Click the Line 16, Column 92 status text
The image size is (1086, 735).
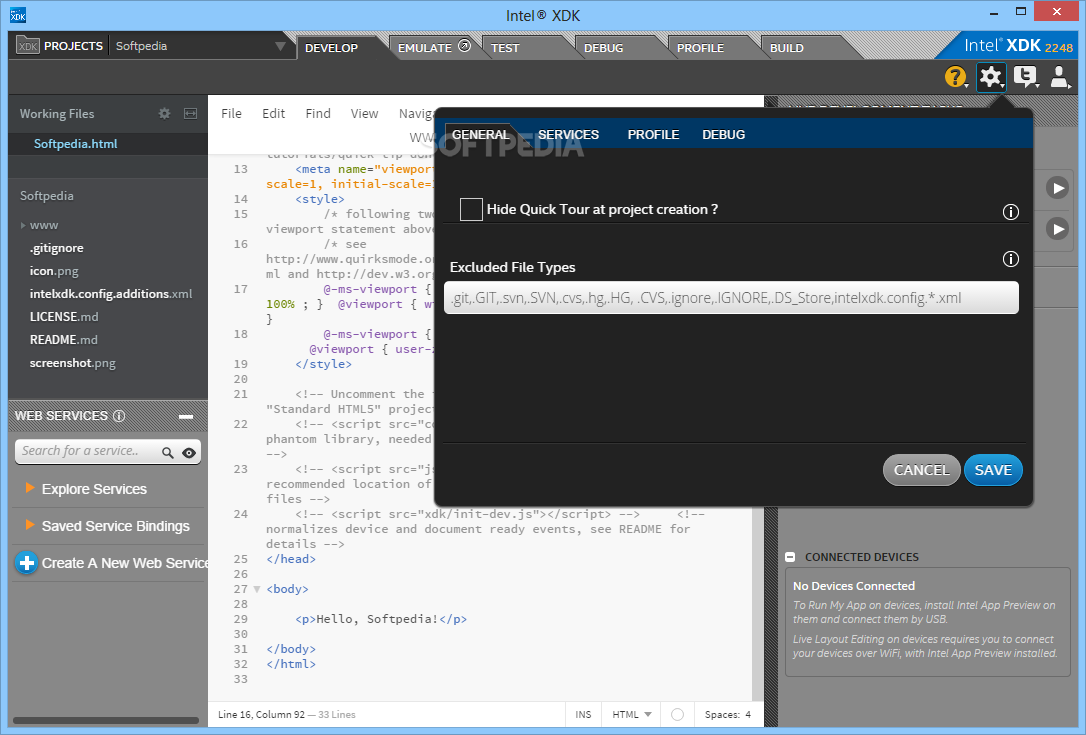point(260,714)
